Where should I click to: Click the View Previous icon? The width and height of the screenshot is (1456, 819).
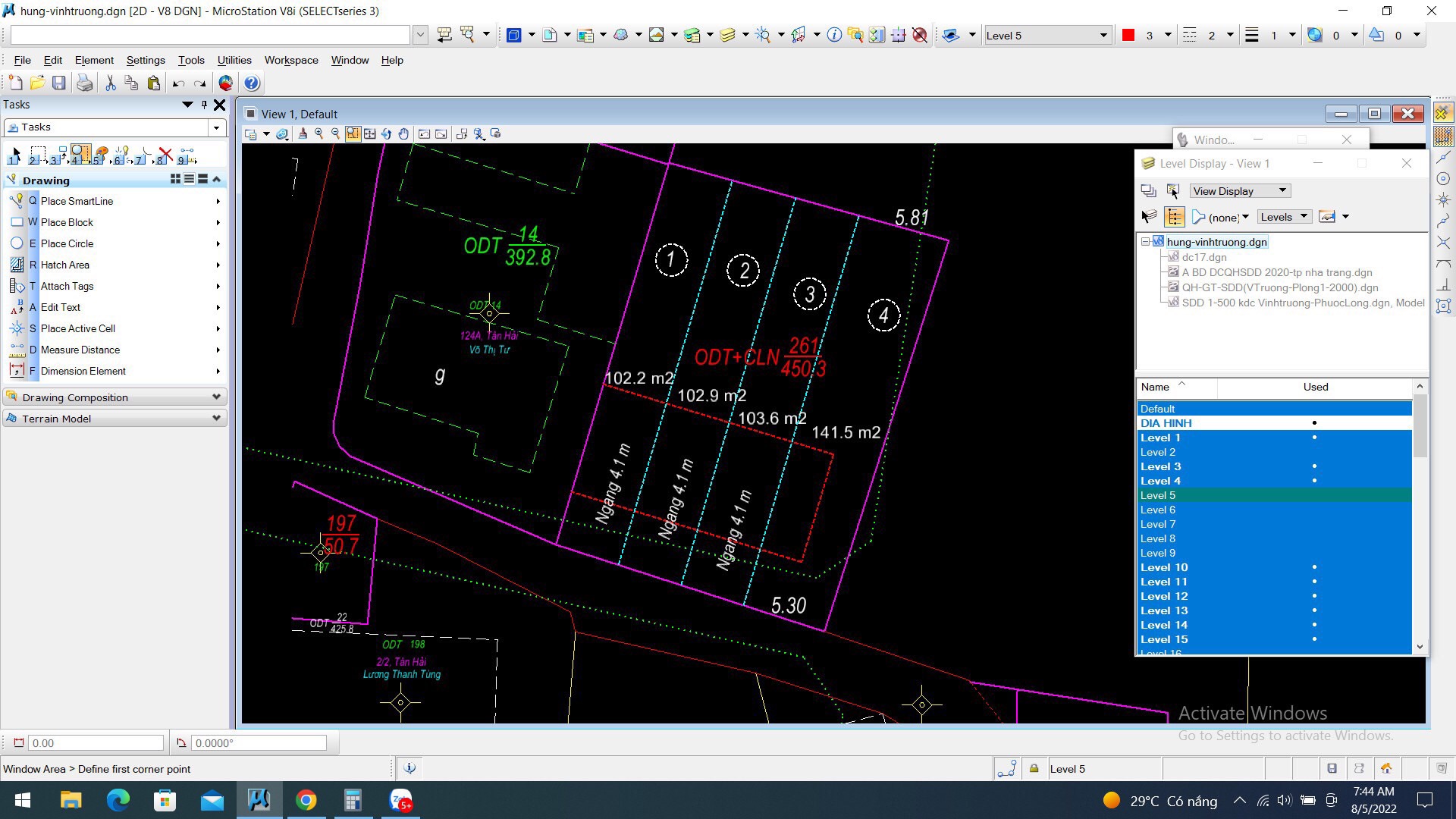point(424,134)
